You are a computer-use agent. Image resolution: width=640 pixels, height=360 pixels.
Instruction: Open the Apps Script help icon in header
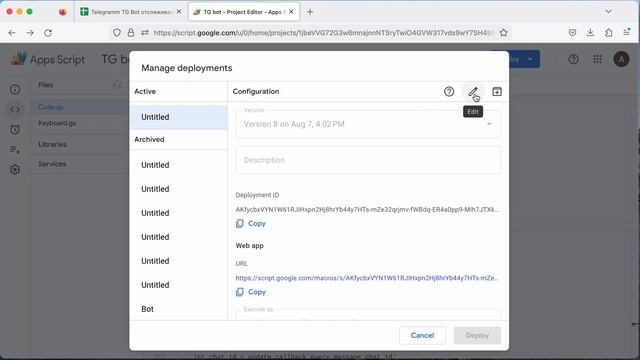[x=573, y=59]
